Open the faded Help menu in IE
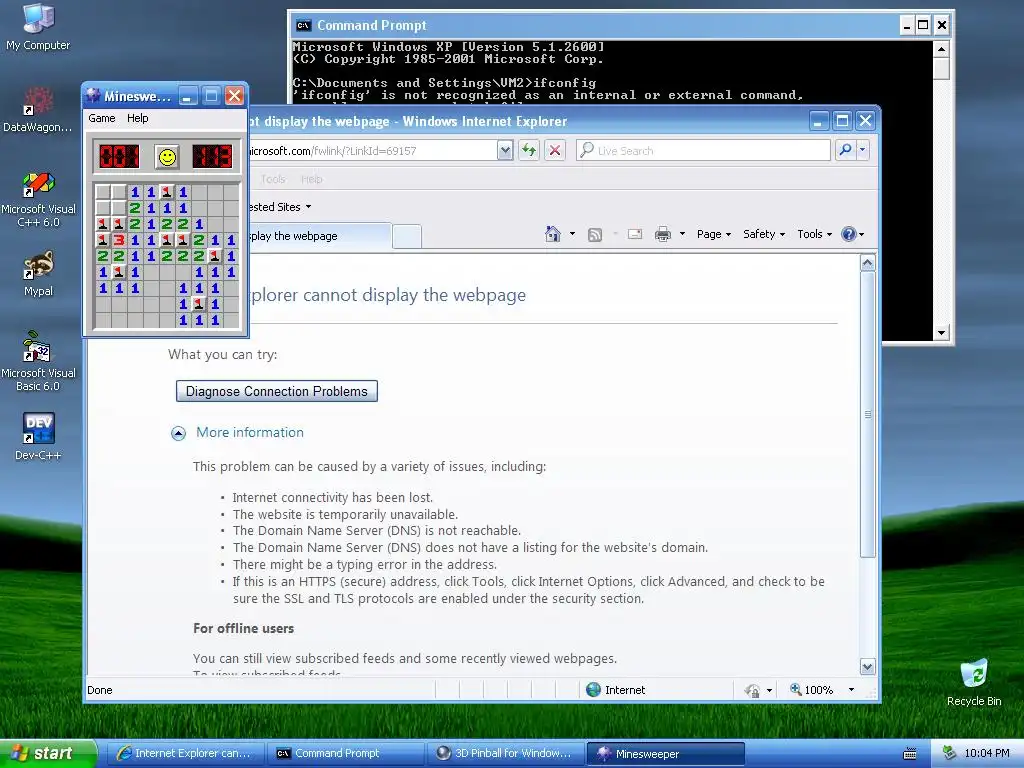 tap(312, 179)
